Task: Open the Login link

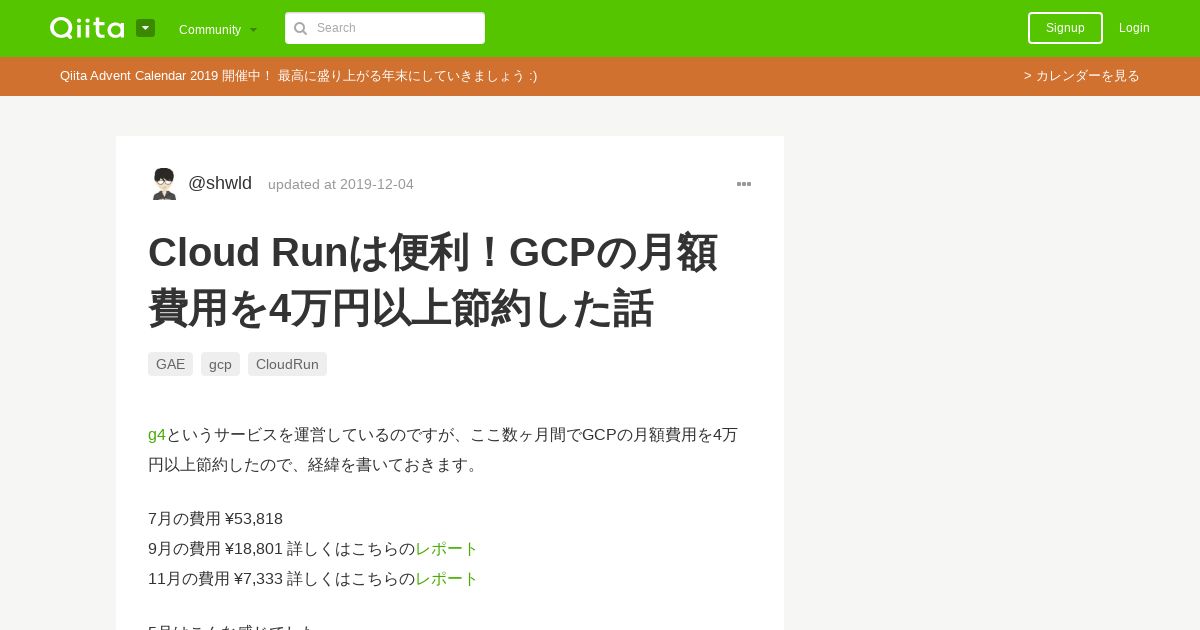Action: click(1134, 28)
